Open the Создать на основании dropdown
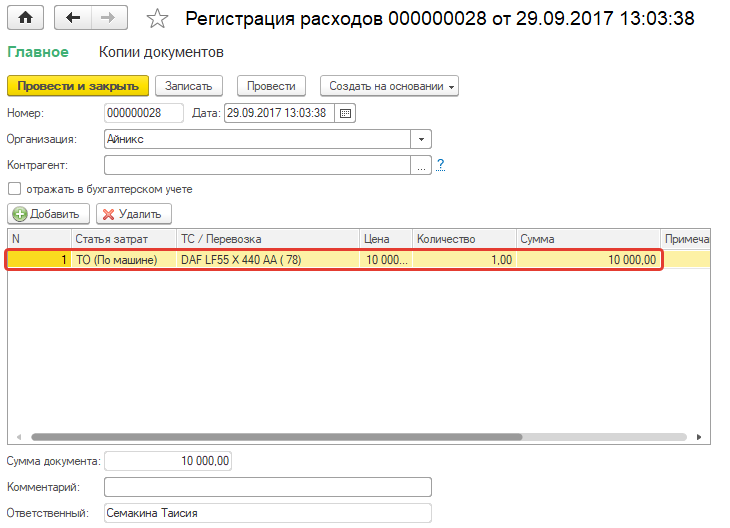 [x=389, y=86]
